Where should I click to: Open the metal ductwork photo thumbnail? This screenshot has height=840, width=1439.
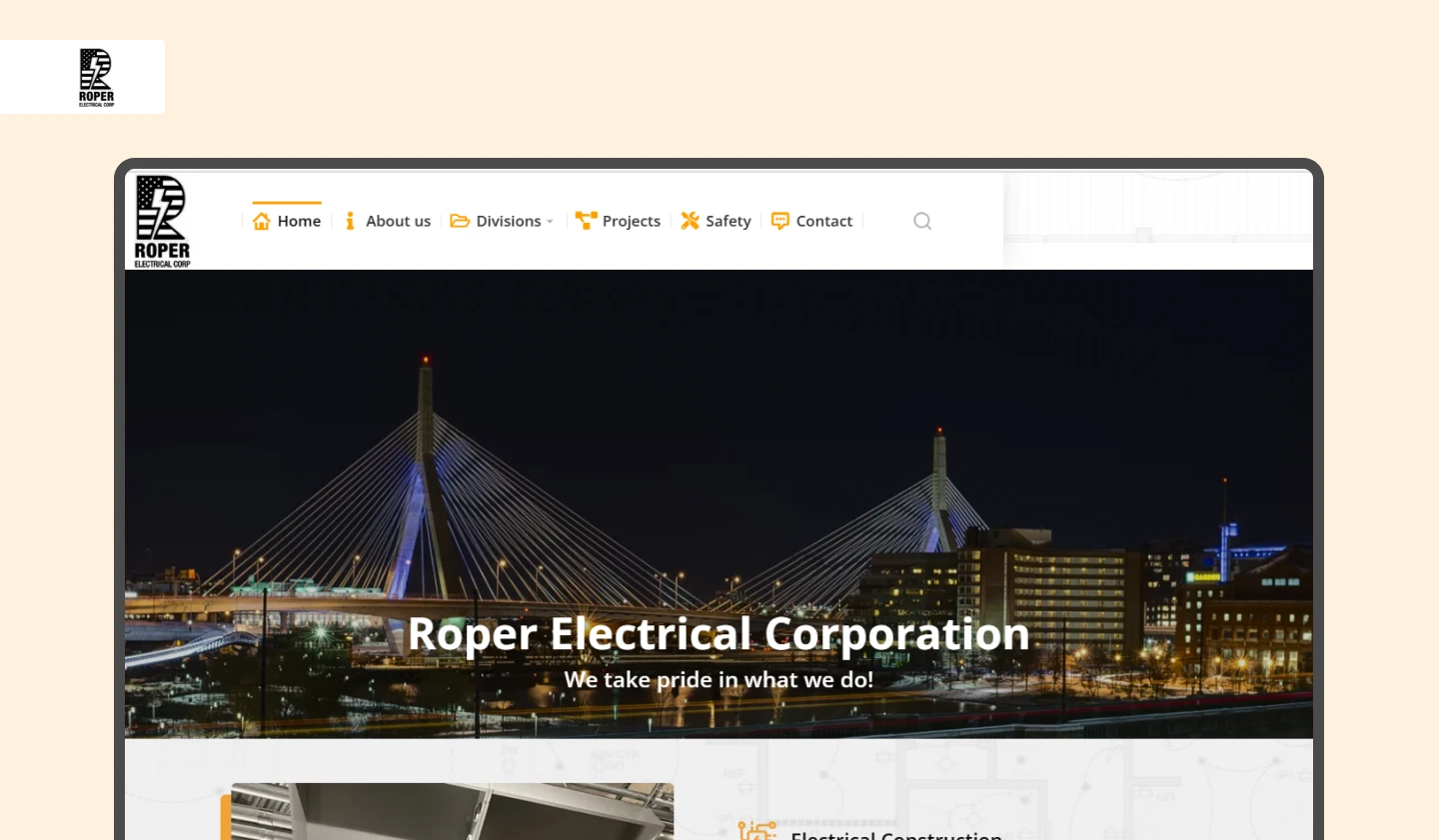click(x=453, y=811)
